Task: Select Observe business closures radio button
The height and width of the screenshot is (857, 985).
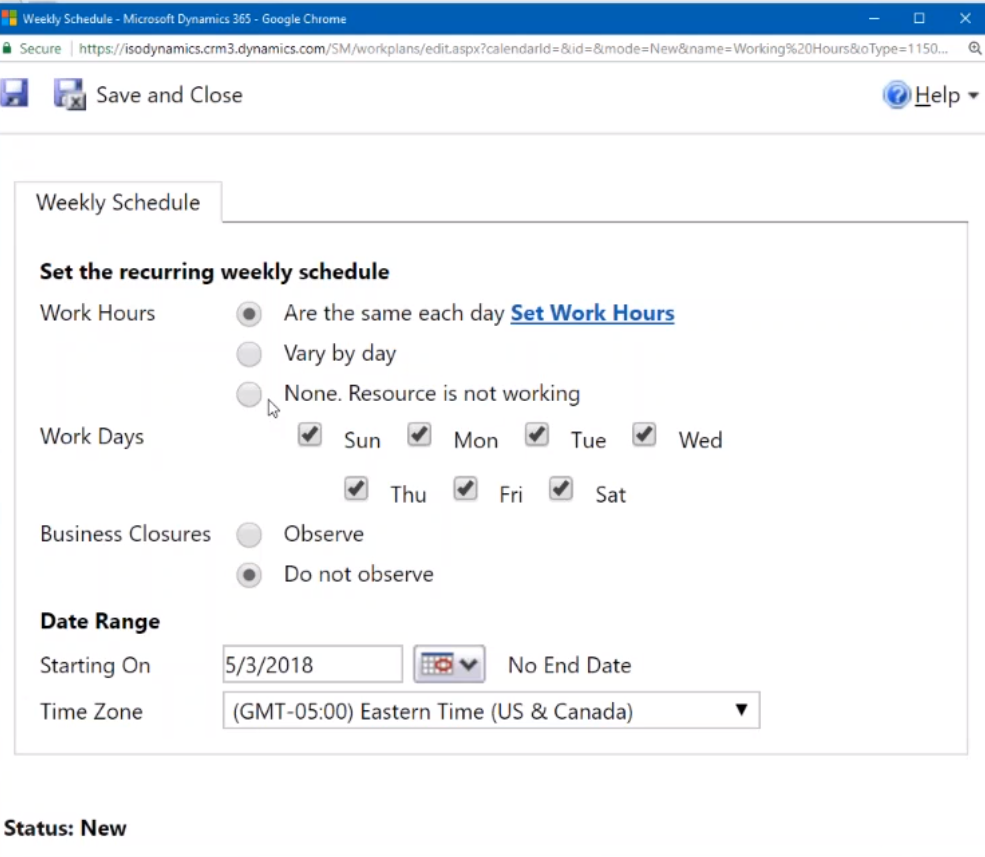Action: (x=249, y=535)
